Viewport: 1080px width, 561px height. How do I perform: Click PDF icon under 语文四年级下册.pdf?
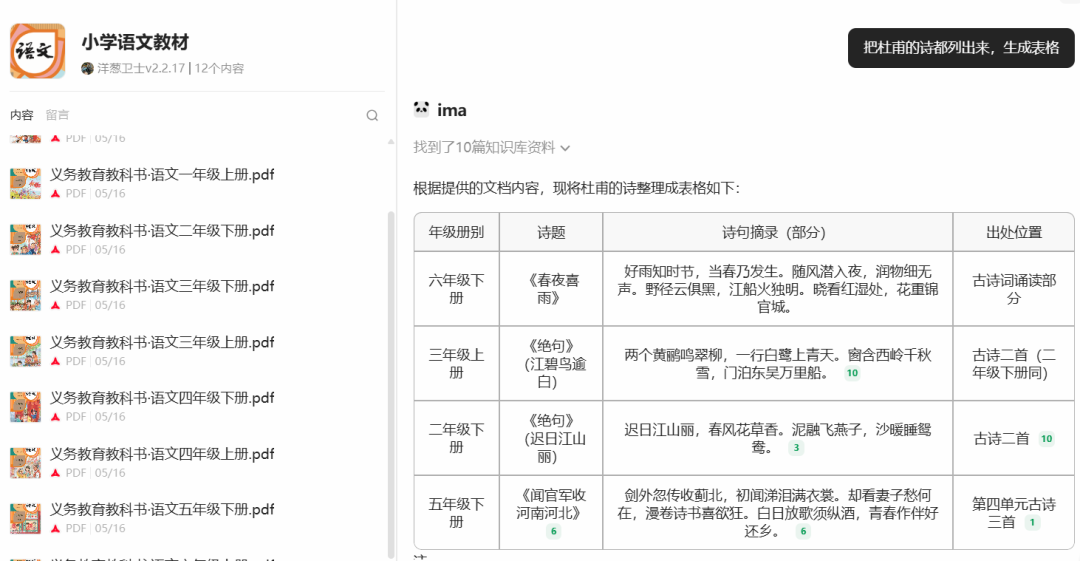[x=56, y=417]
